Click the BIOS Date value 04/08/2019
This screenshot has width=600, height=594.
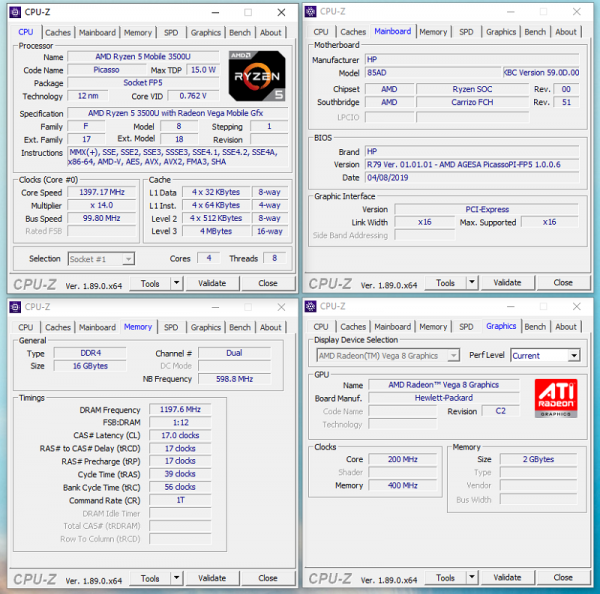point(472,178)
